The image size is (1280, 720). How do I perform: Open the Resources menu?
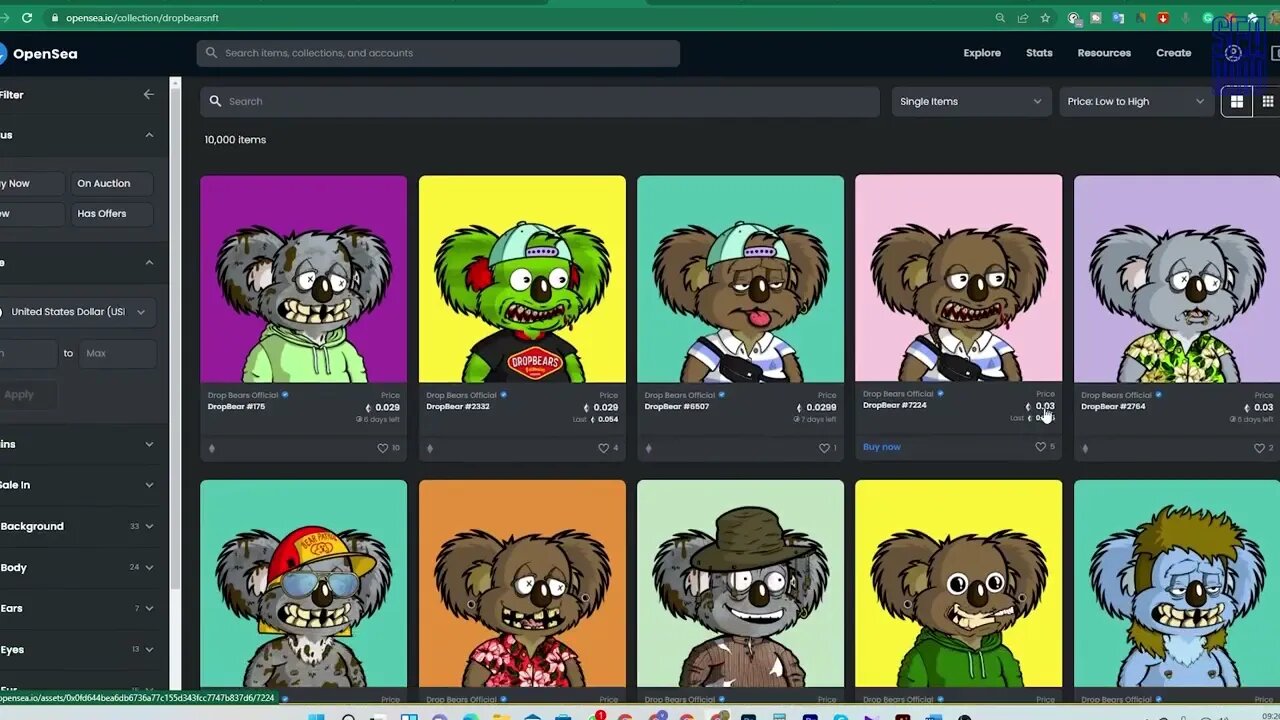coord(1104,53)
